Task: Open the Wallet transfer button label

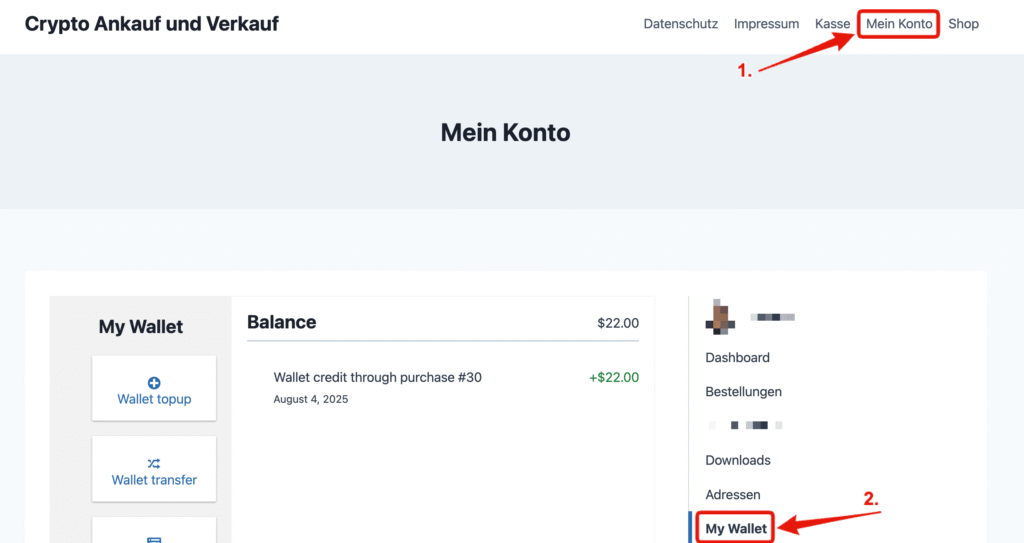Action: (154, 480)
